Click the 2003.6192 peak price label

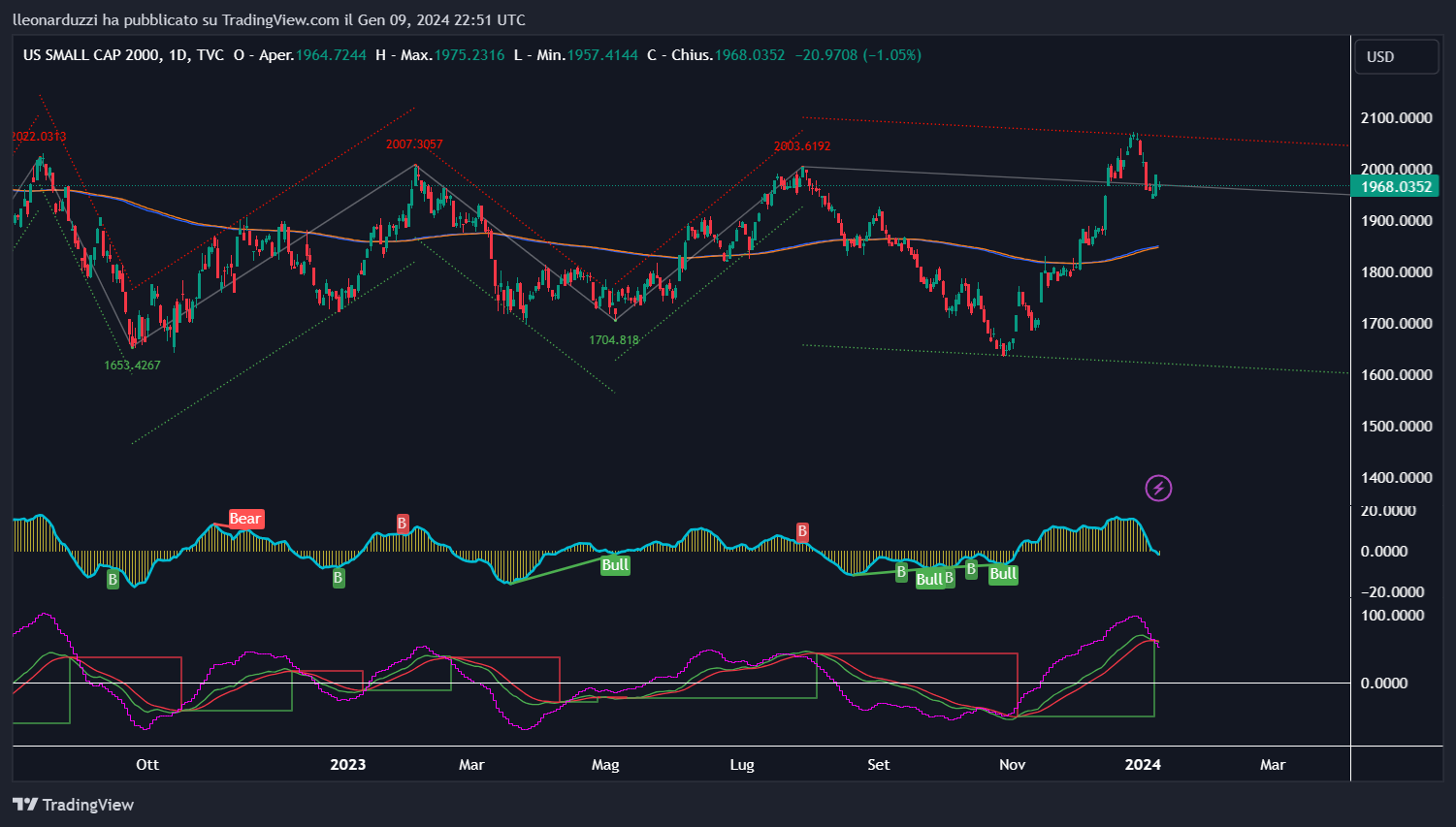(x=802, y=146)
